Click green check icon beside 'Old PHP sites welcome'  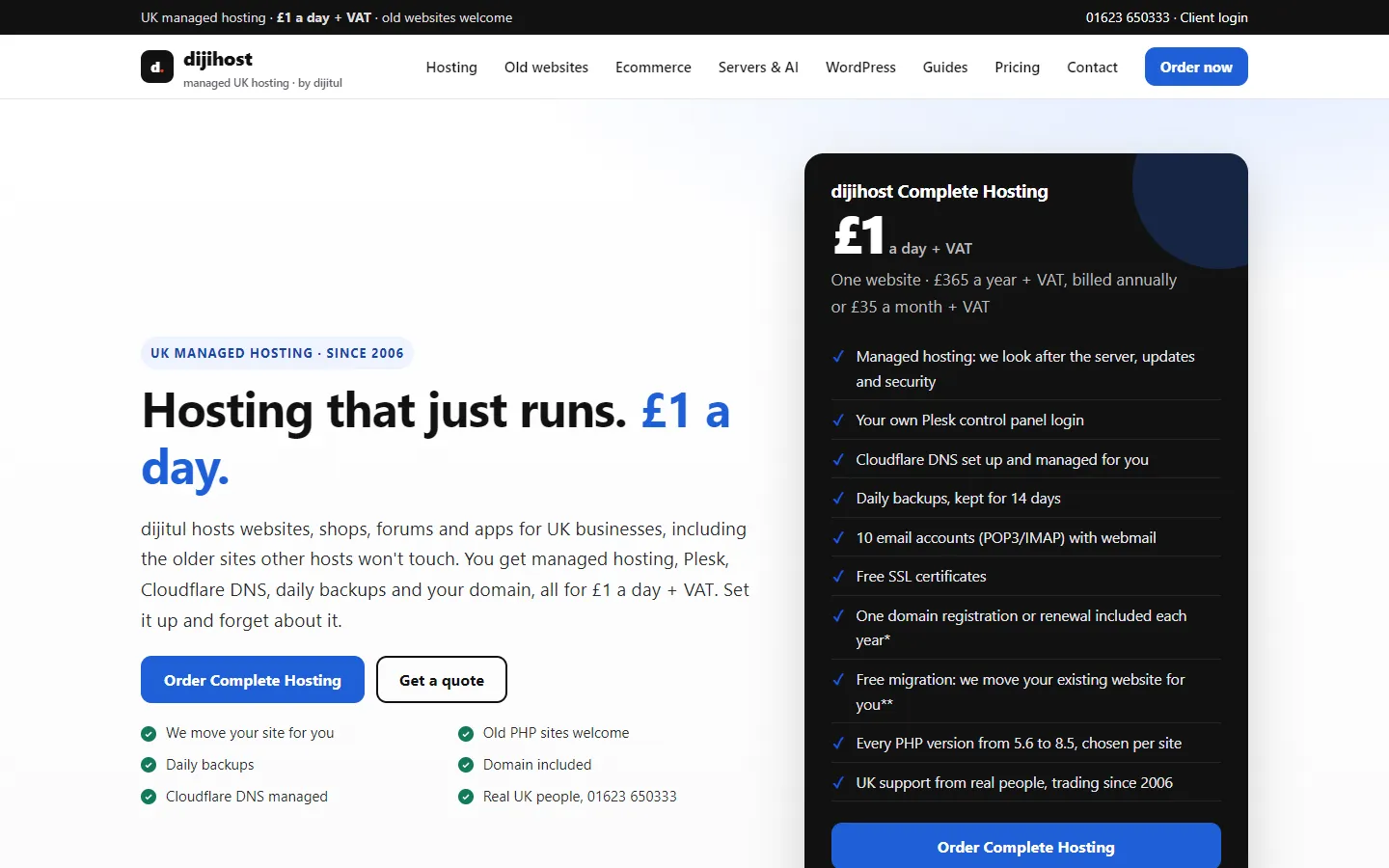[466, 733]
